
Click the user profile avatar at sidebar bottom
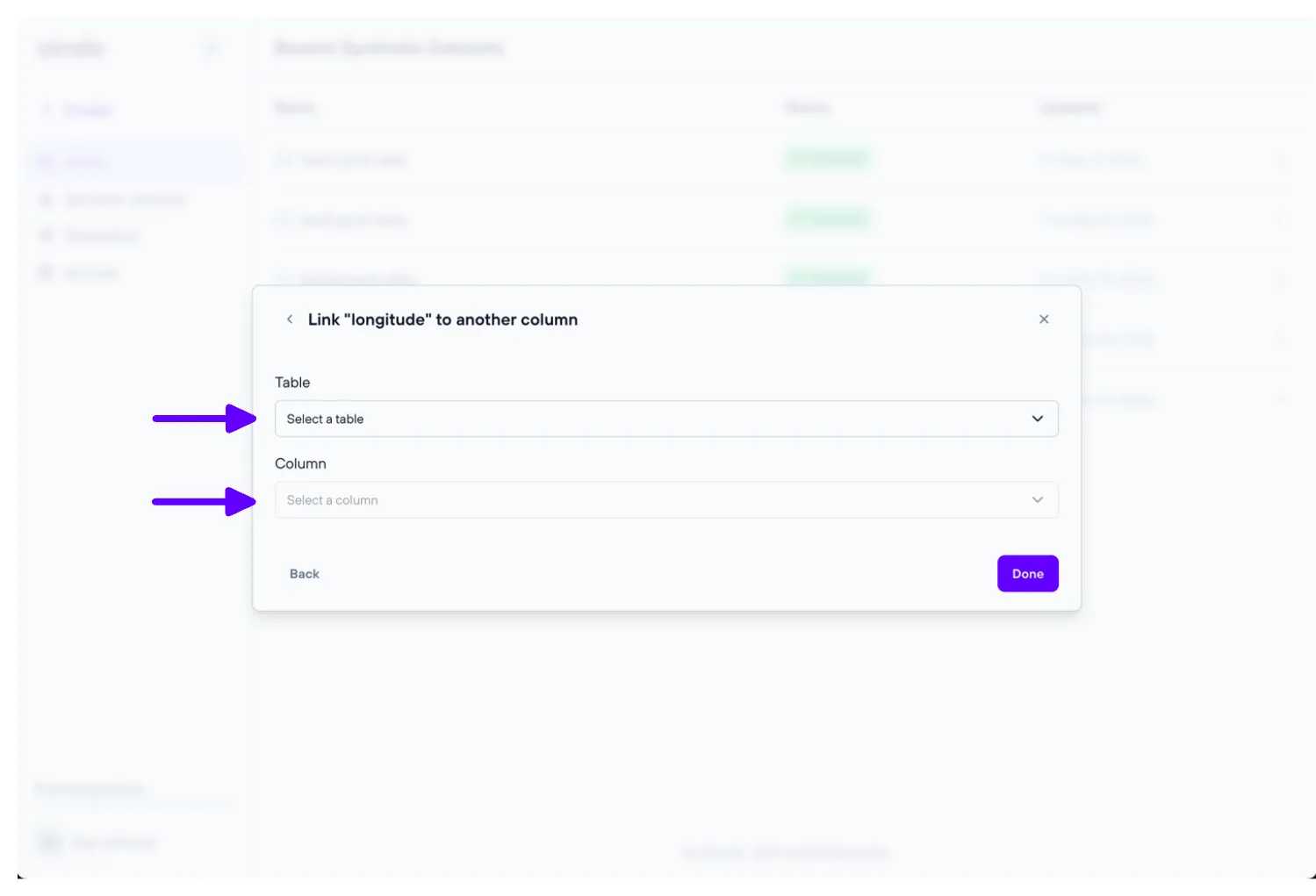pyautogui.click(x=50, y=842)
